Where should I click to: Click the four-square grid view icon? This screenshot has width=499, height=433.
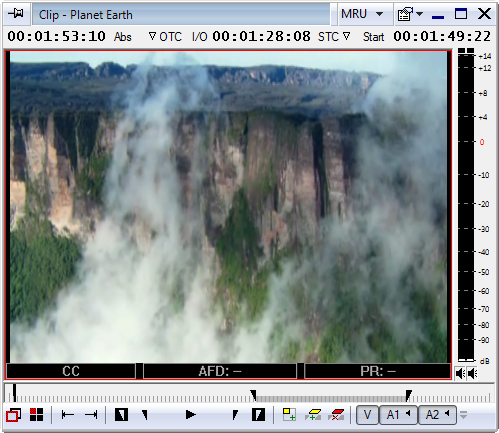tap(36, 415)
